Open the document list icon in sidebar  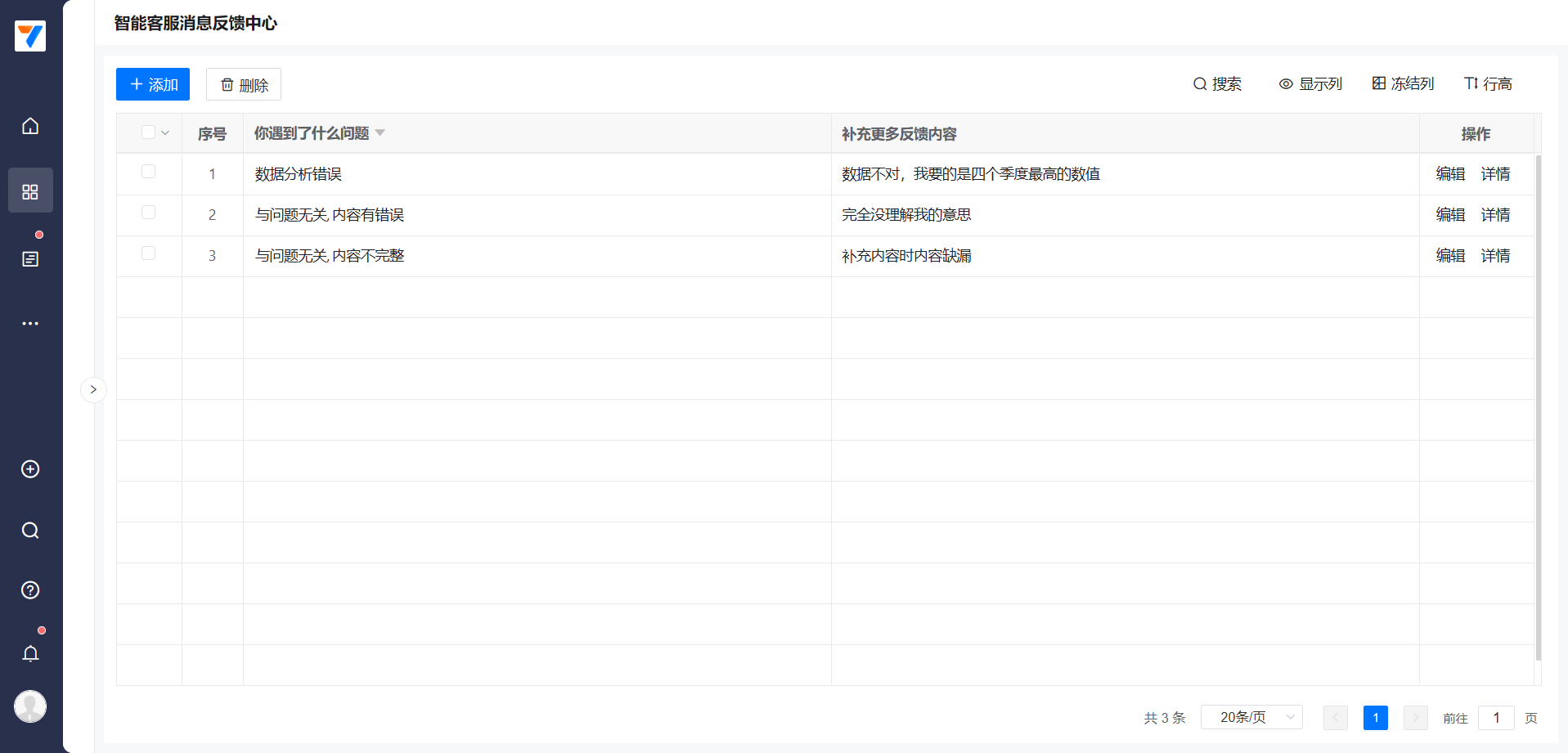tap(30, 259)
